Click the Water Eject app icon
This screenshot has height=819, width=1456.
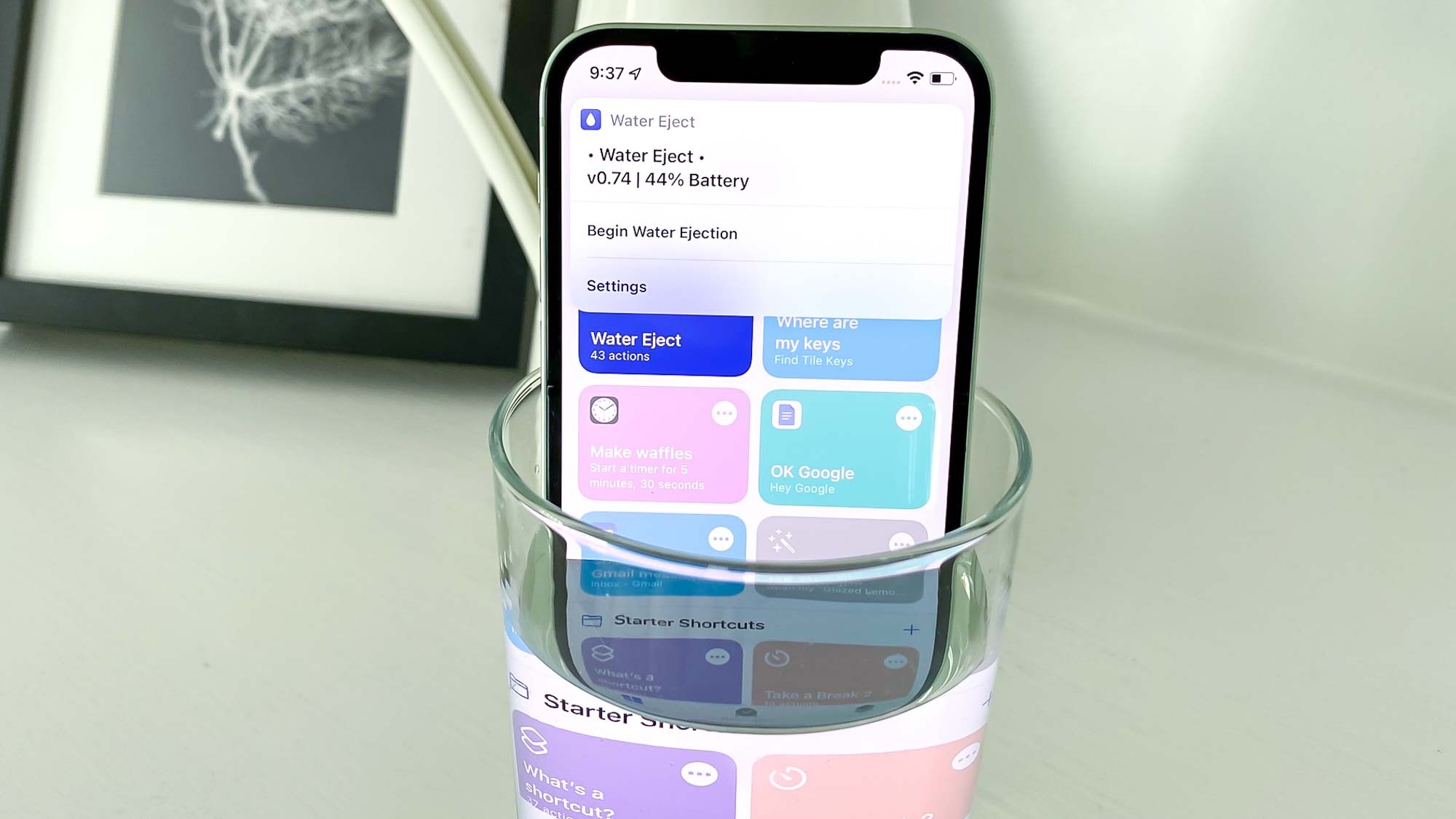(591, 119)
